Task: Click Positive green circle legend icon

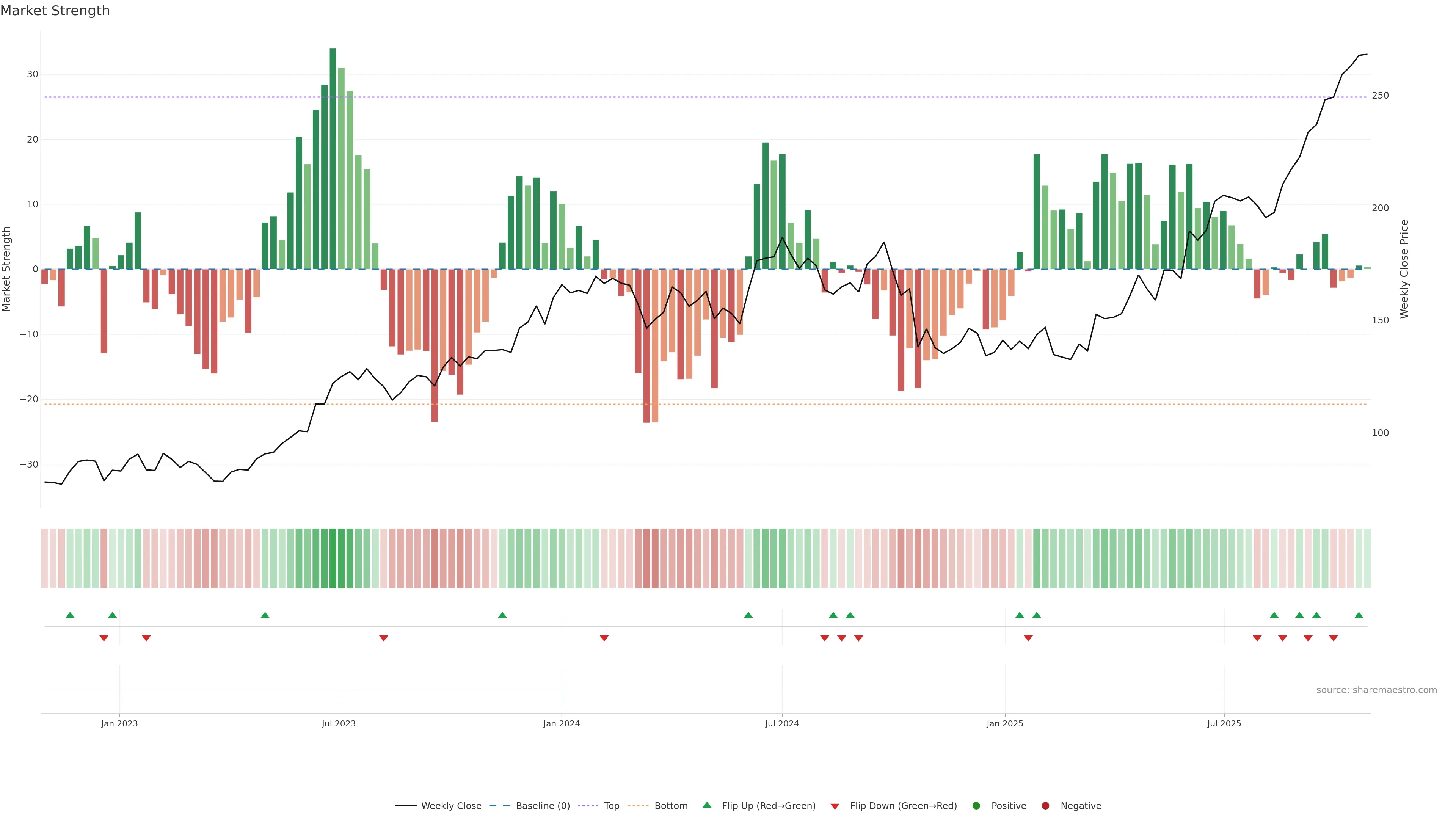Action: [x=976, y=805]
